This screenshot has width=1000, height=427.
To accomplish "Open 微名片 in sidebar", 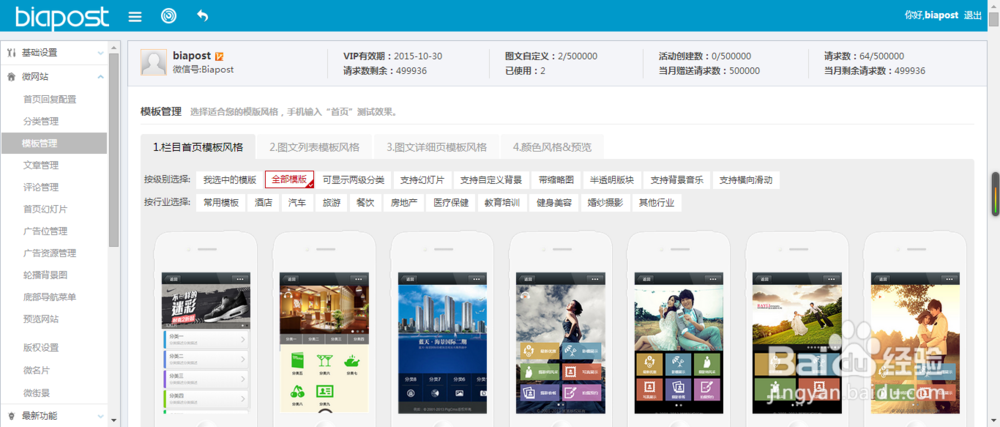I will pos(36,370).
